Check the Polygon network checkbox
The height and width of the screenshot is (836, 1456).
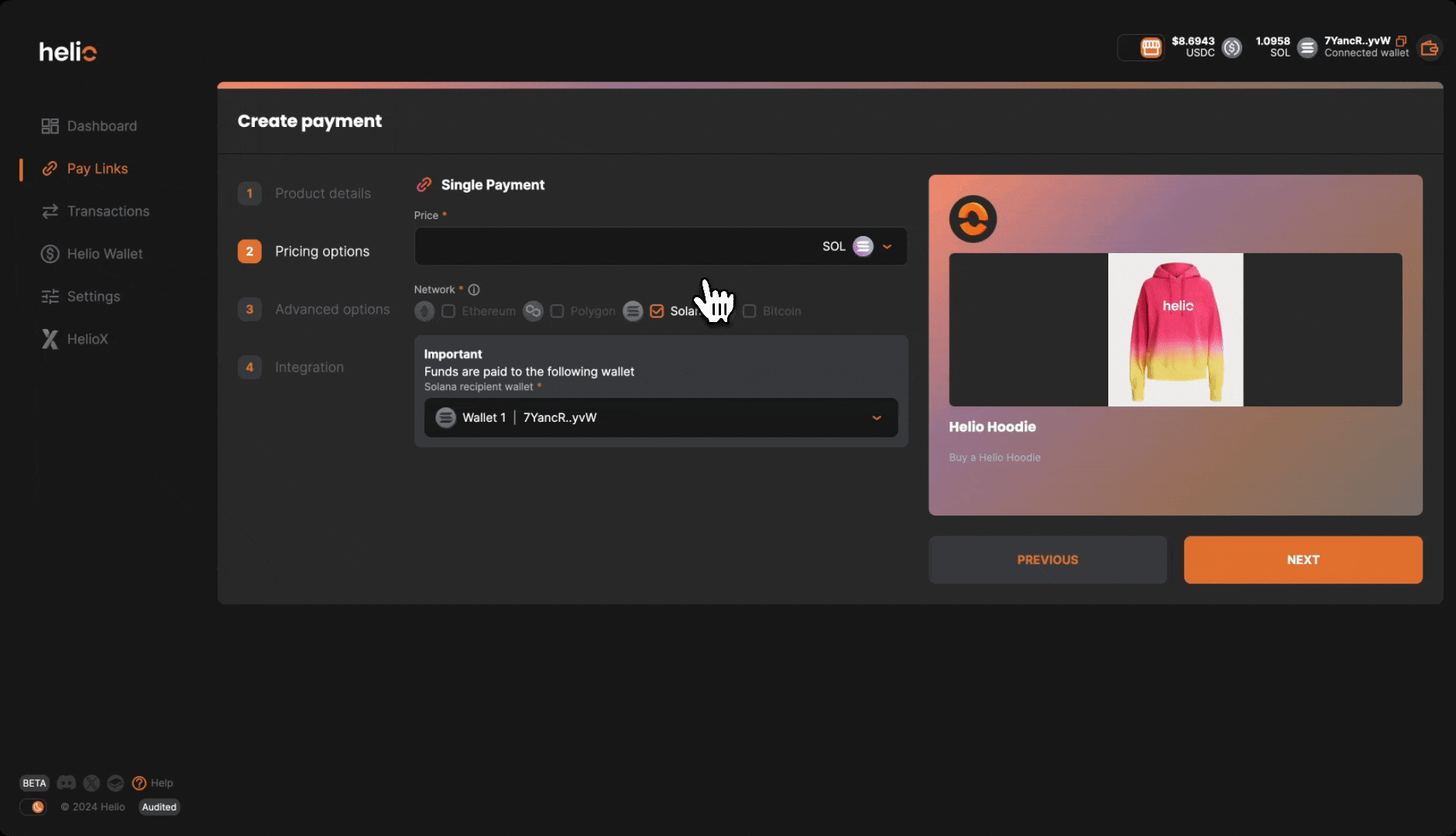coord(557,311)
